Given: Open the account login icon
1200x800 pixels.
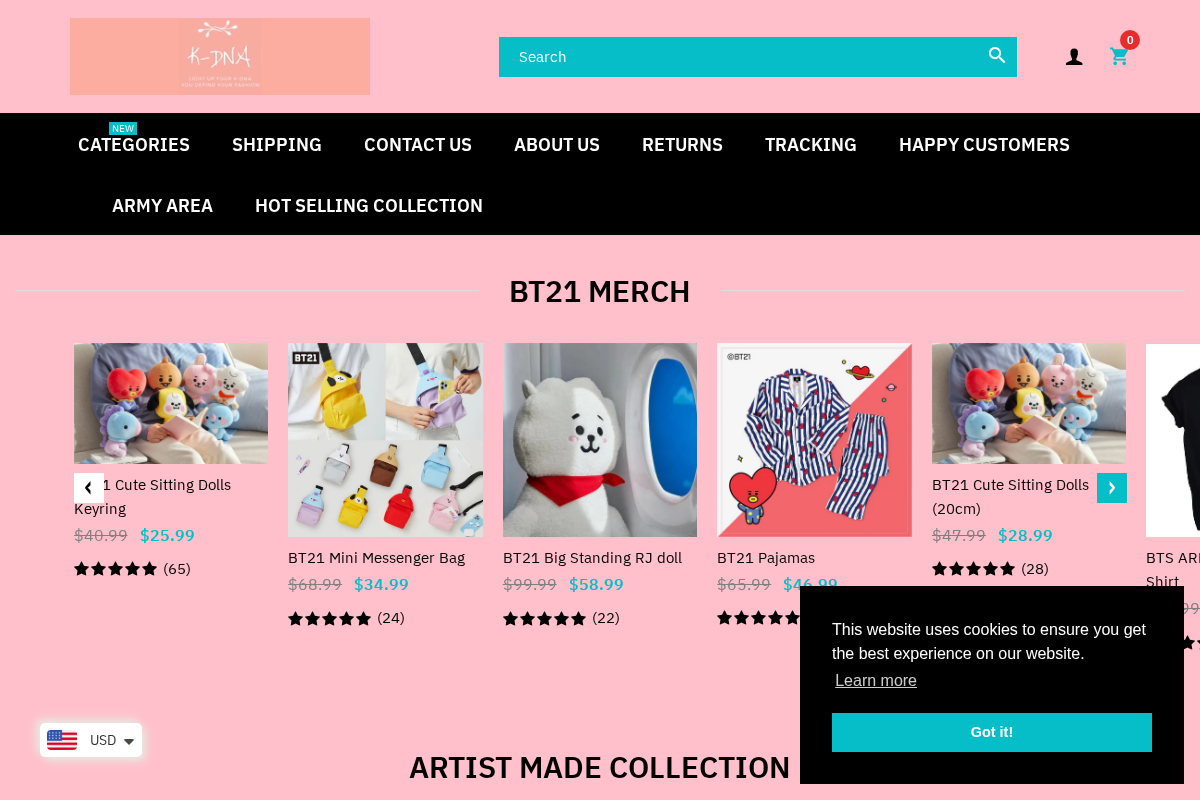Looking at the screenshot, I should (x=1074, y=57).
